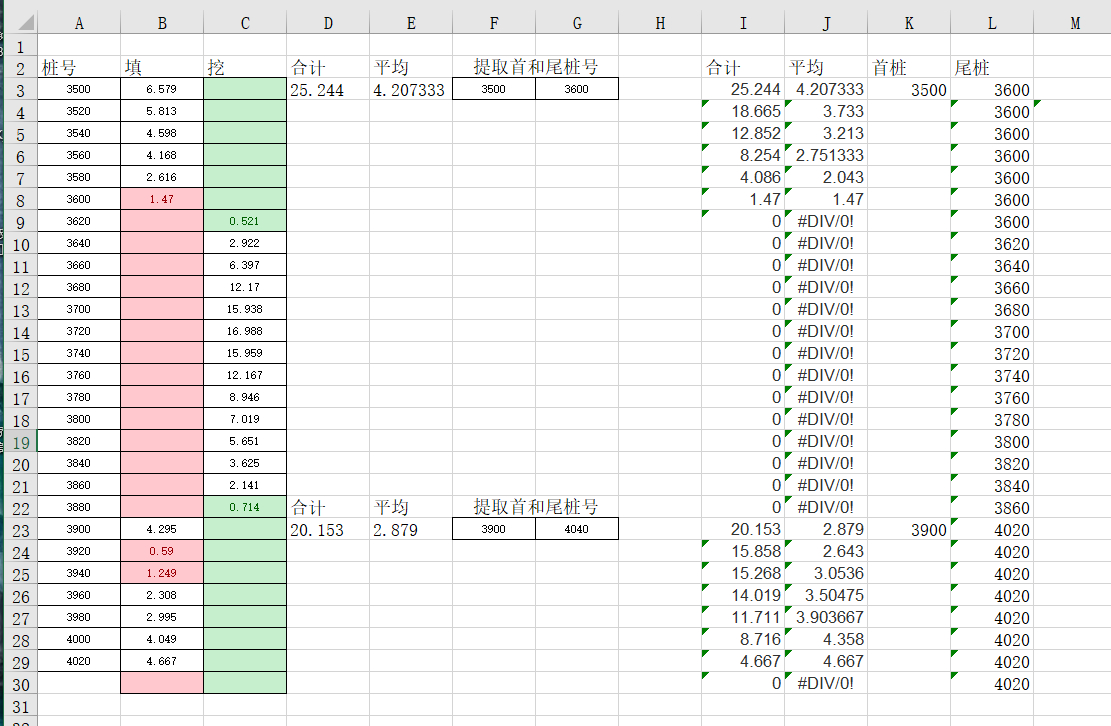
Task: Click cell B3 with value 6.579
Action: pyautogui.click(x=162, y=89)
